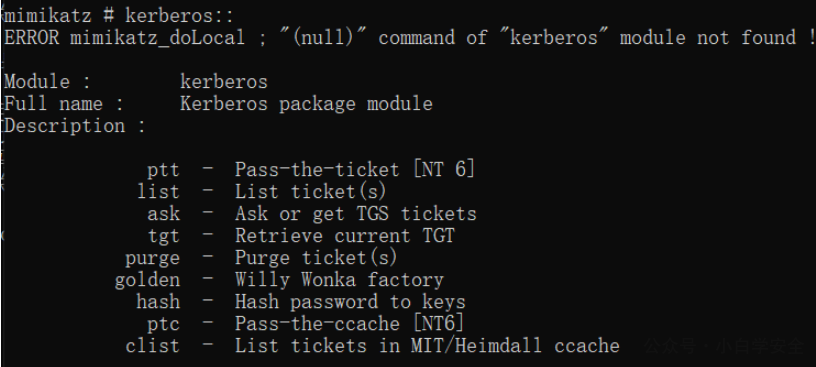This screenshot has width=816, height=367.
Task: Click the "Module :" label
Action: (47, 82)
